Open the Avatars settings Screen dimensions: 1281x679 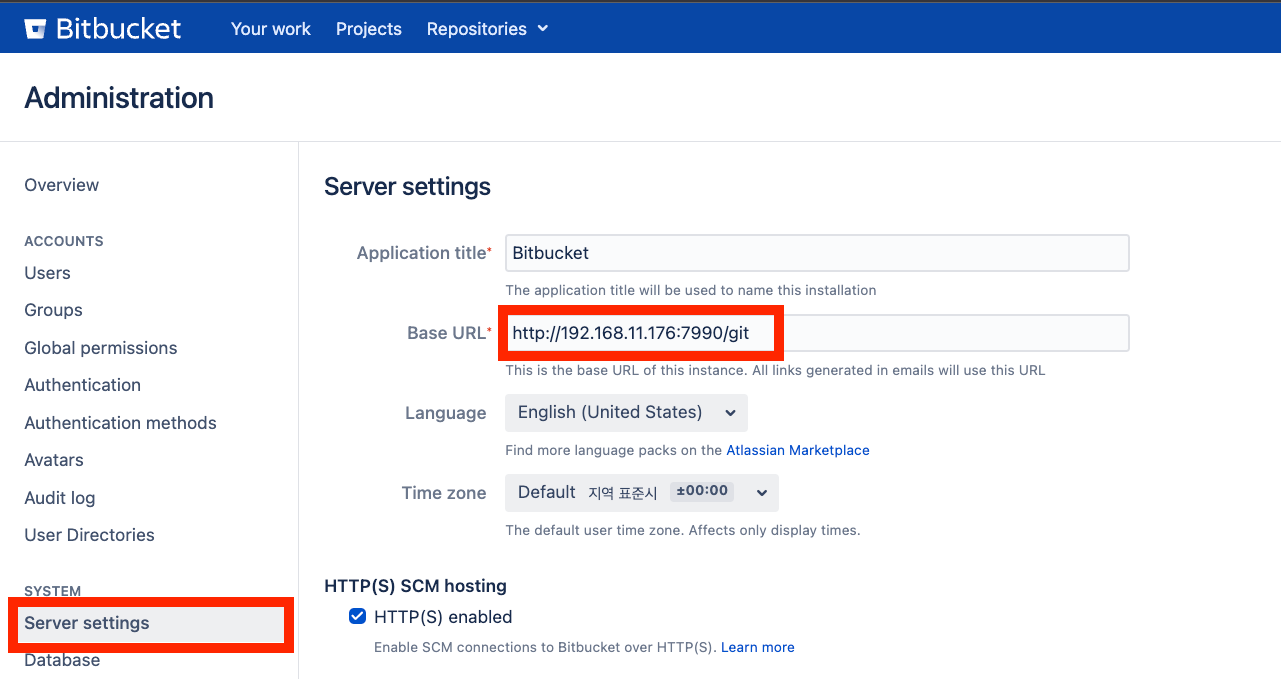(x=54, y=460)
